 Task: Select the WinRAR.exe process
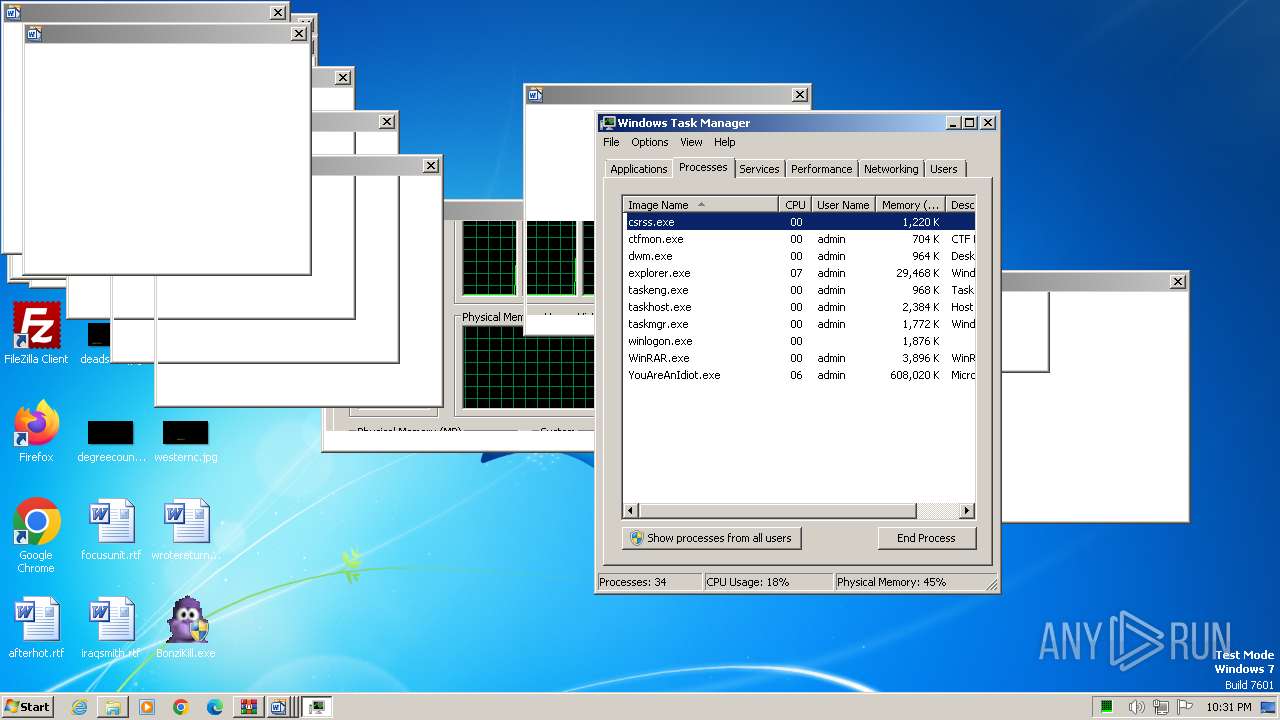point(799,358)
